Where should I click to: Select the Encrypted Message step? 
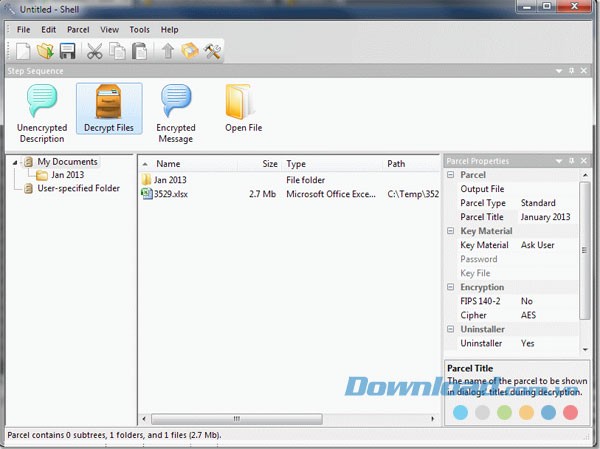point(176,108)
